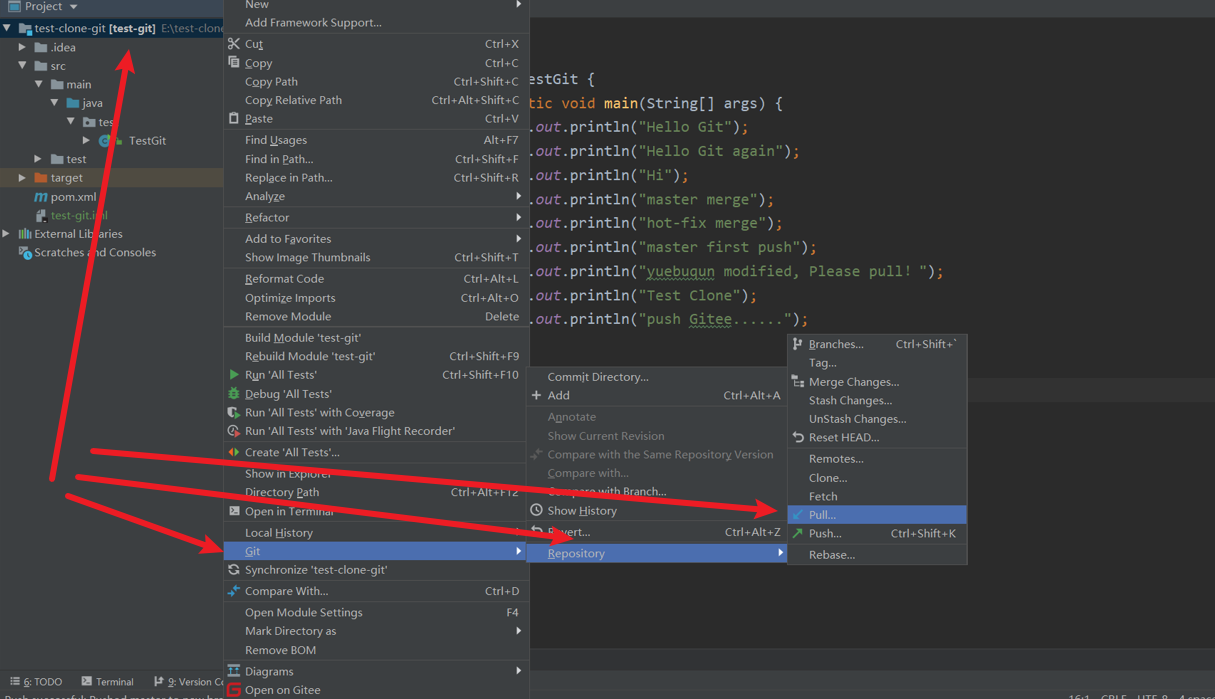Viewport: 1215px width, 699px height.
Task: Click the TestGit class icon in tree
Action: (x=106, y=141)
